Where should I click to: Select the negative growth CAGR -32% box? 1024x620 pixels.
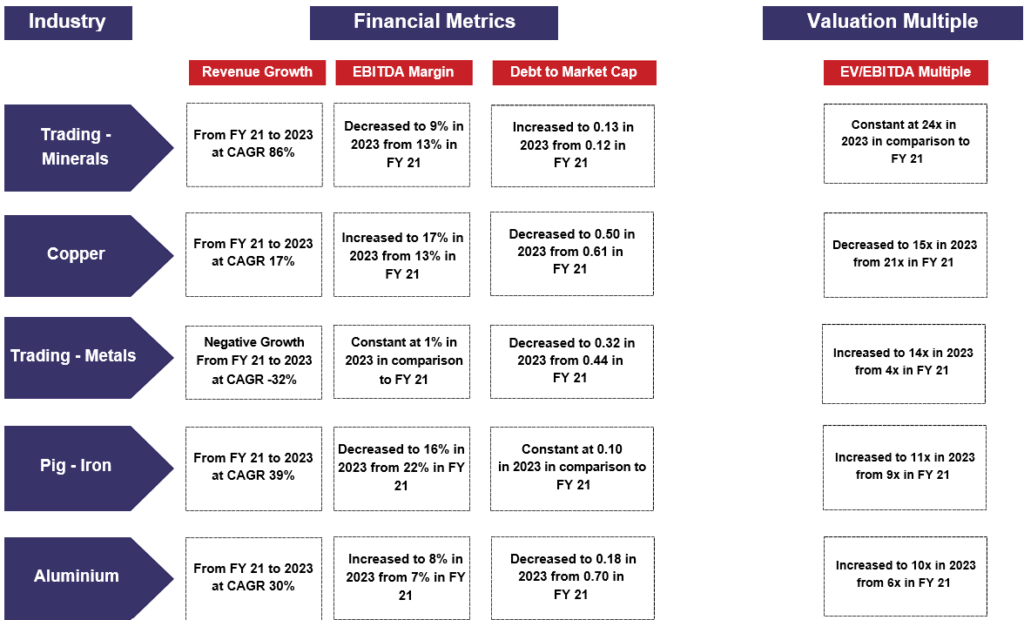click(x=254, y=360)
